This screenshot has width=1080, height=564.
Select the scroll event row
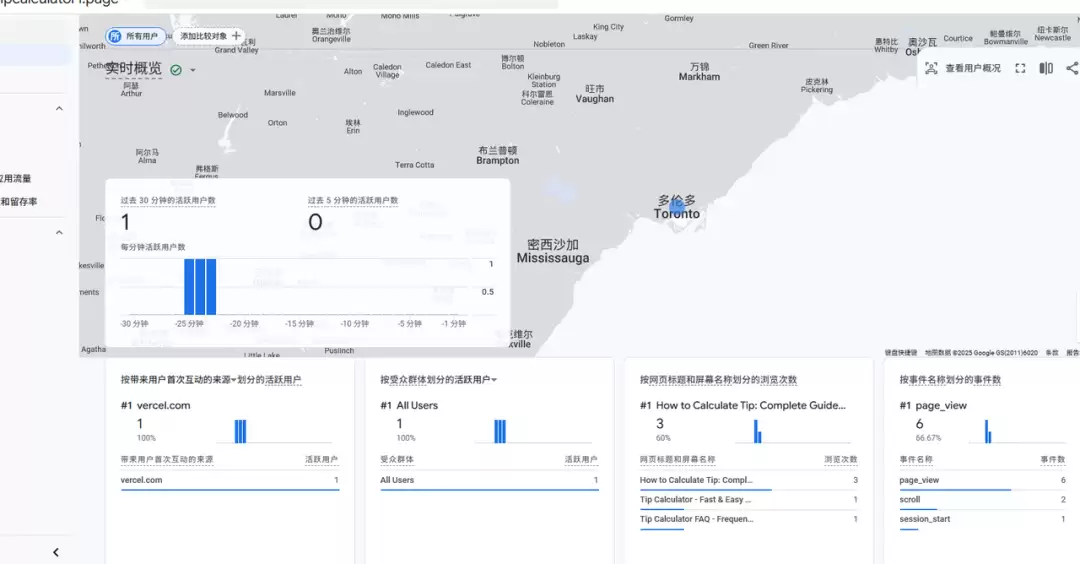click(982, 500)
